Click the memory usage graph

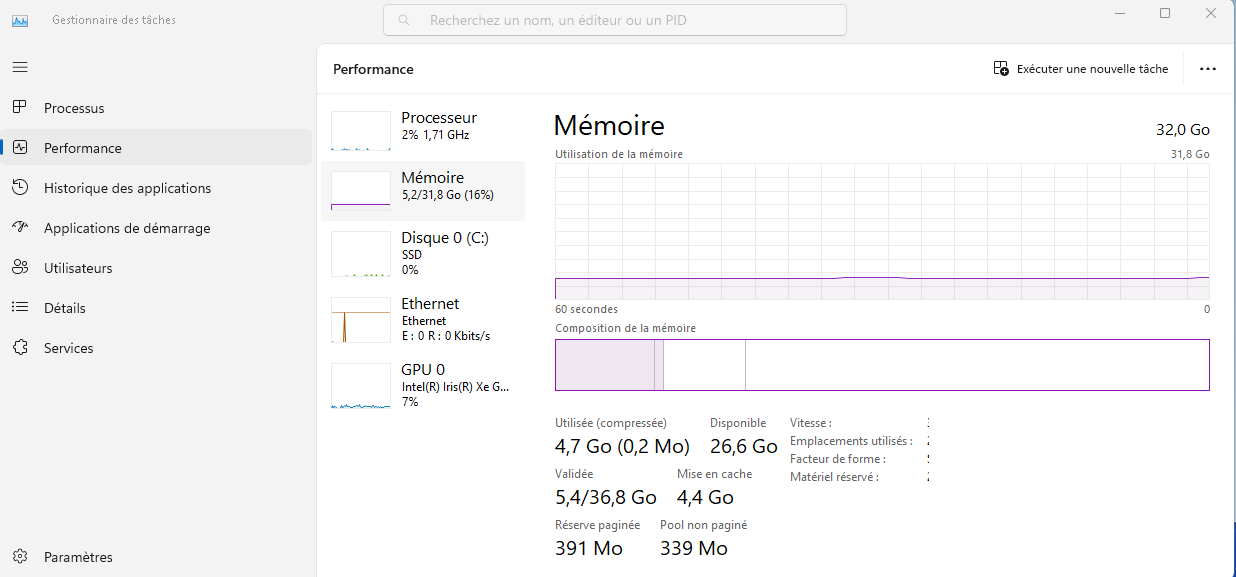click(x=882, y=231)
